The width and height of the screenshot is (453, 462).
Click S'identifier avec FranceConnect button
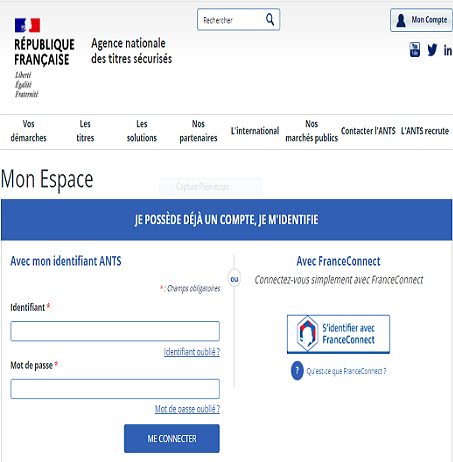[338, 334]
